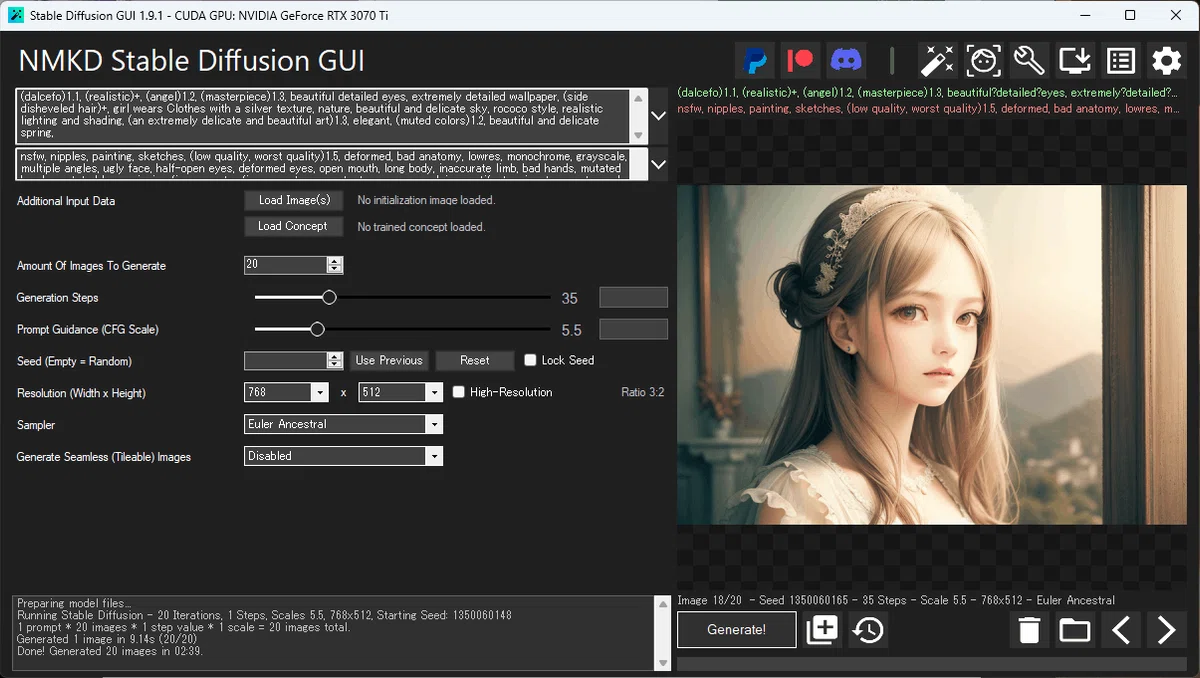This screenshot has height=678, width=1200.
Task: Click the generation progress bar
Action: pos(931,663)
